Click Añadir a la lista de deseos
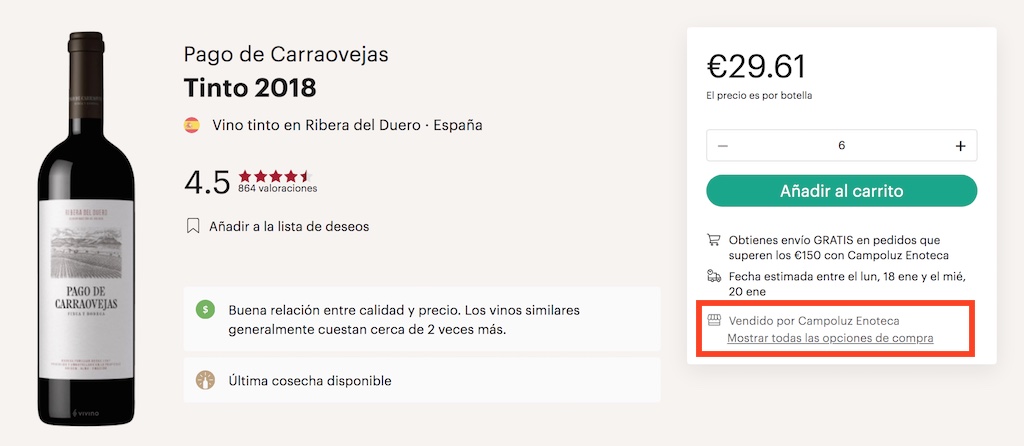1024x446 pixels. [289, 226]
